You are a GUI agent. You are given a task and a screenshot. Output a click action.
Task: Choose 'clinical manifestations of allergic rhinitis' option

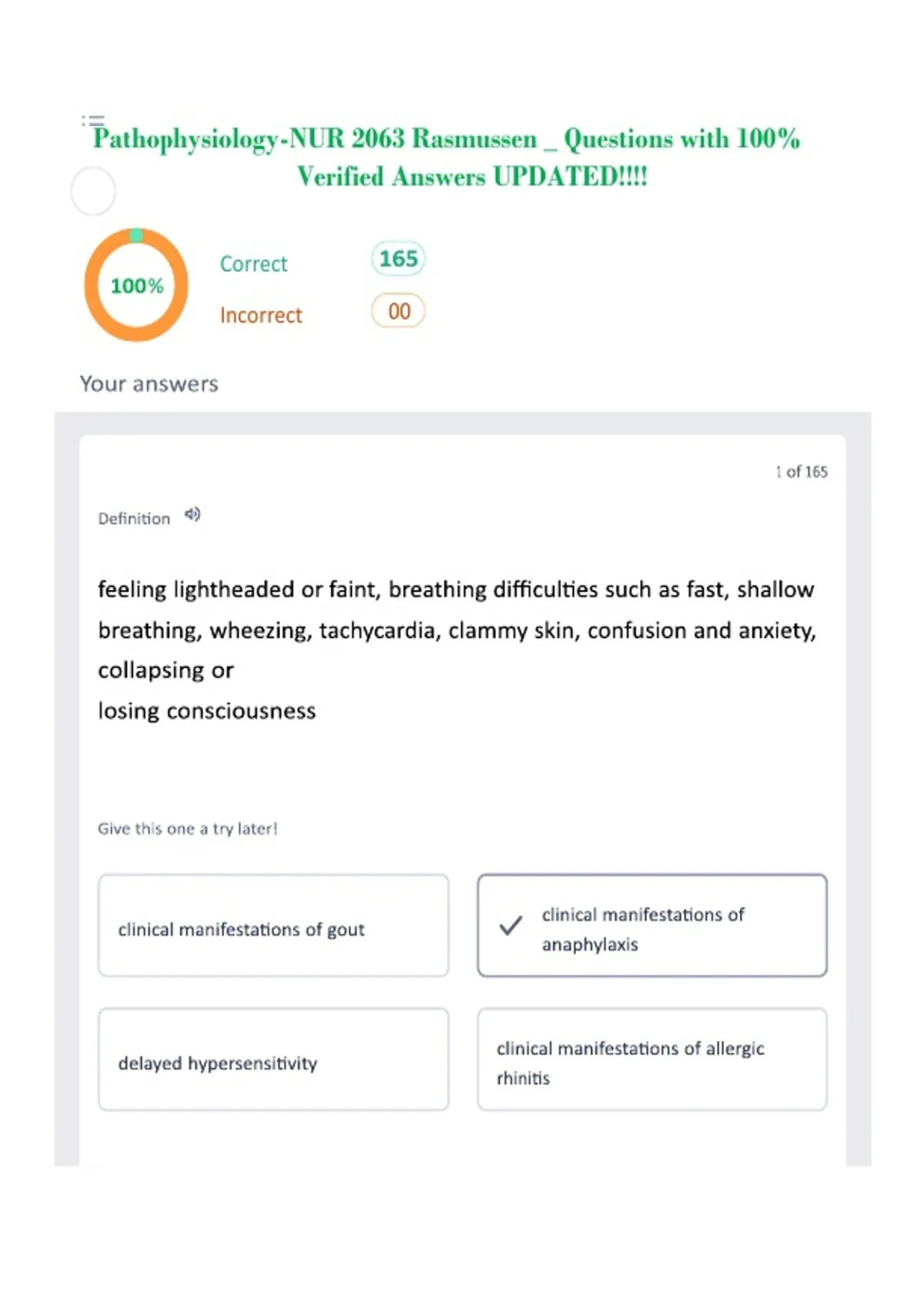coord(652,1060)
